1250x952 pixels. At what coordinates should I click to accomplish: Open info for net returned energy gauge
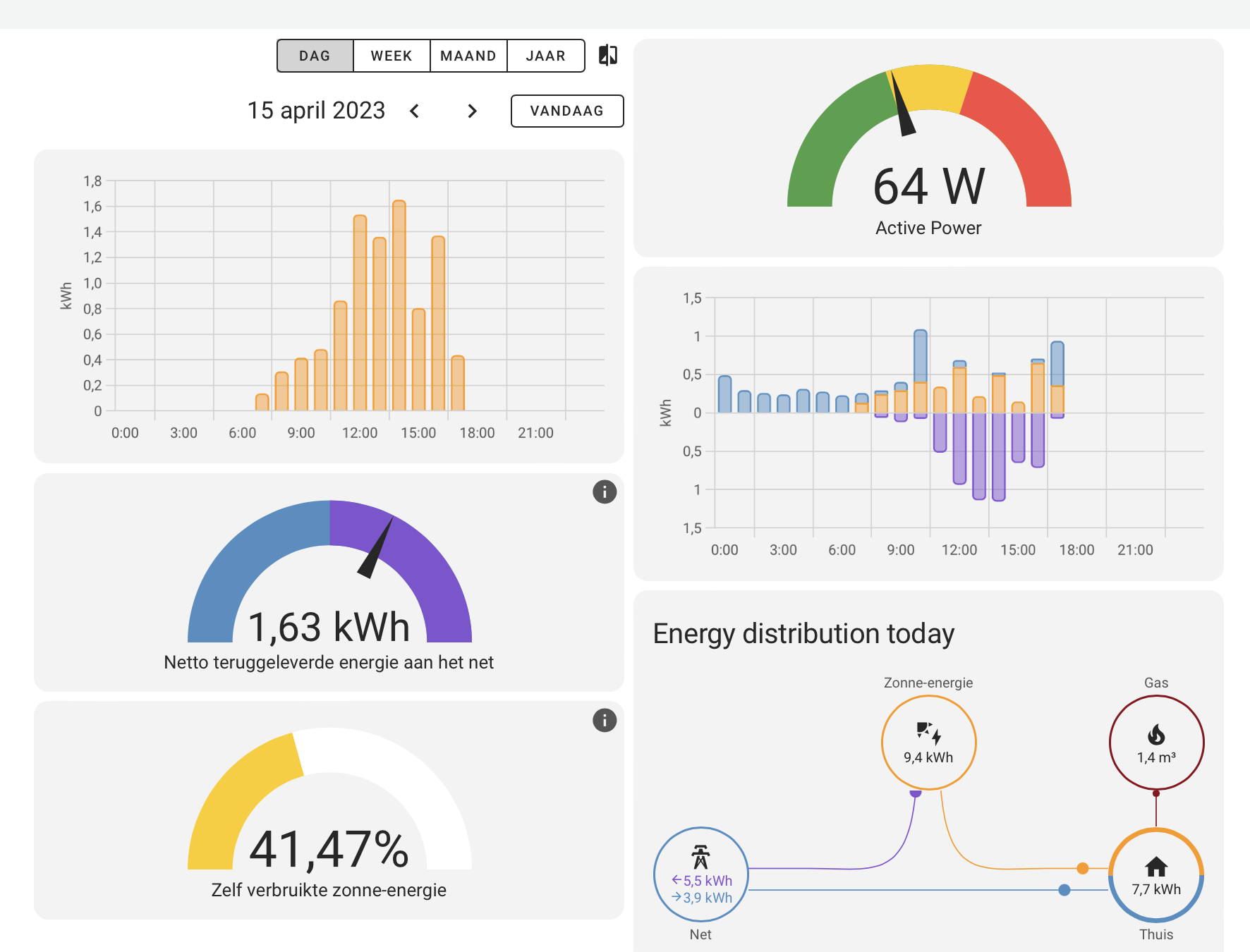[x=605, y=492]
